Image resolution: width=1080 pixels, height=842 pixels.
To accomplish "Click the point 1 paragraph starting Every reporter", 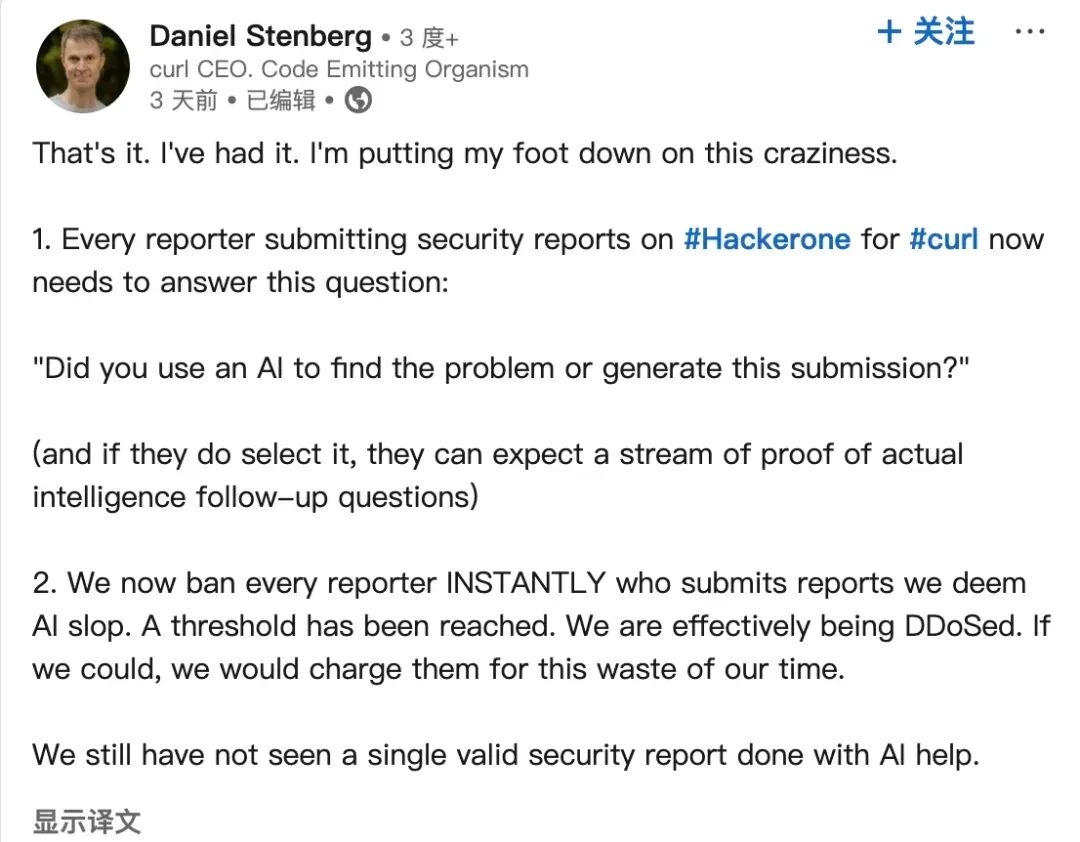I will (x=538, y=261).
